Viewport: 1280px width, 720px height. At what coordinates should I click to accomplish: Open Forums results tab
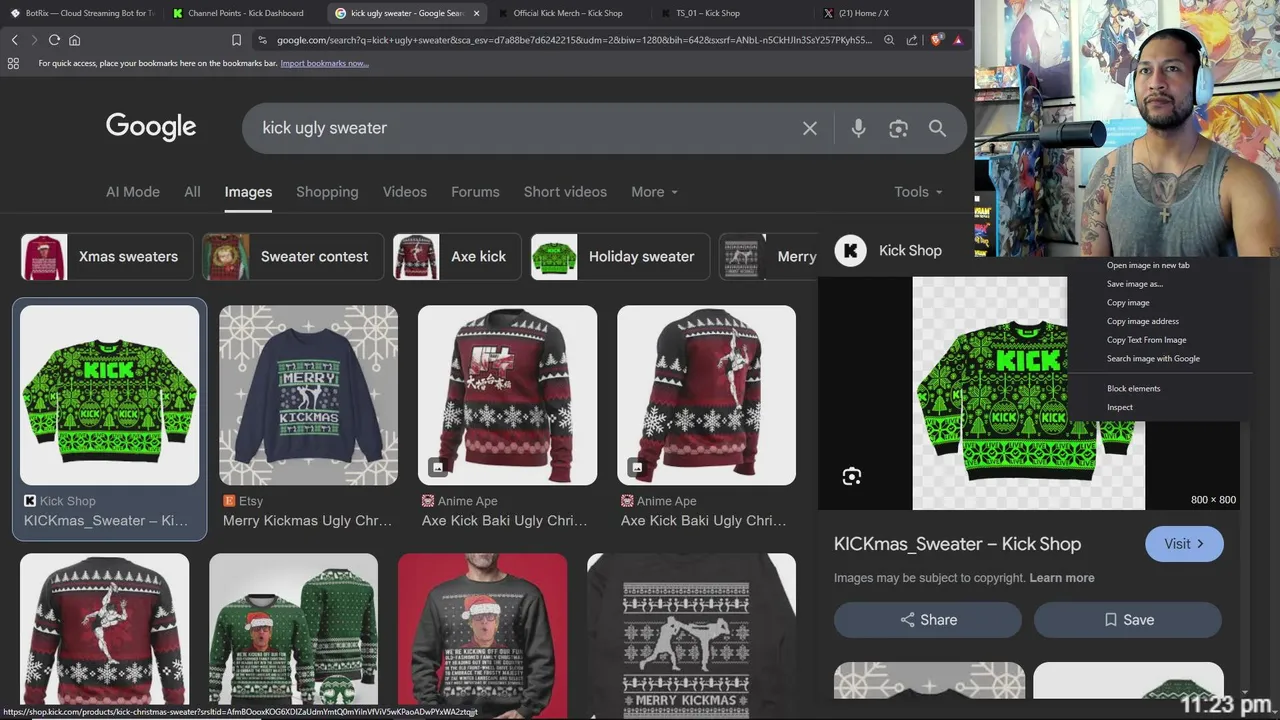tap(475, 192)
